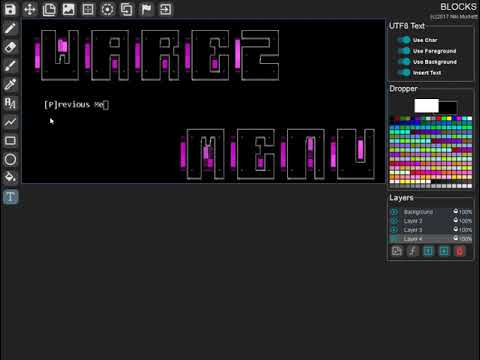
Task: Select the character font tool
Action: pos(10,103)
